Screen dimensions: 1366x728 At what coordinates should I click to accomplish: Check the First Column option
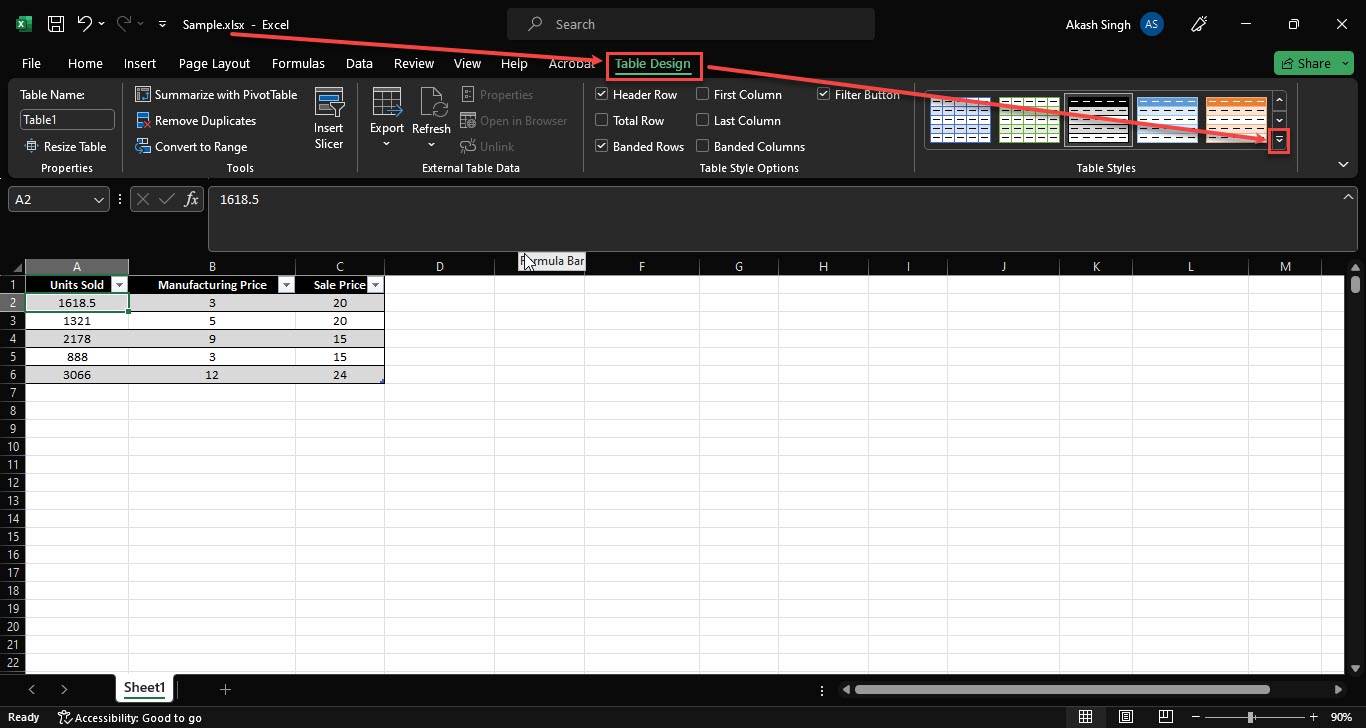[x=702, y=94]
